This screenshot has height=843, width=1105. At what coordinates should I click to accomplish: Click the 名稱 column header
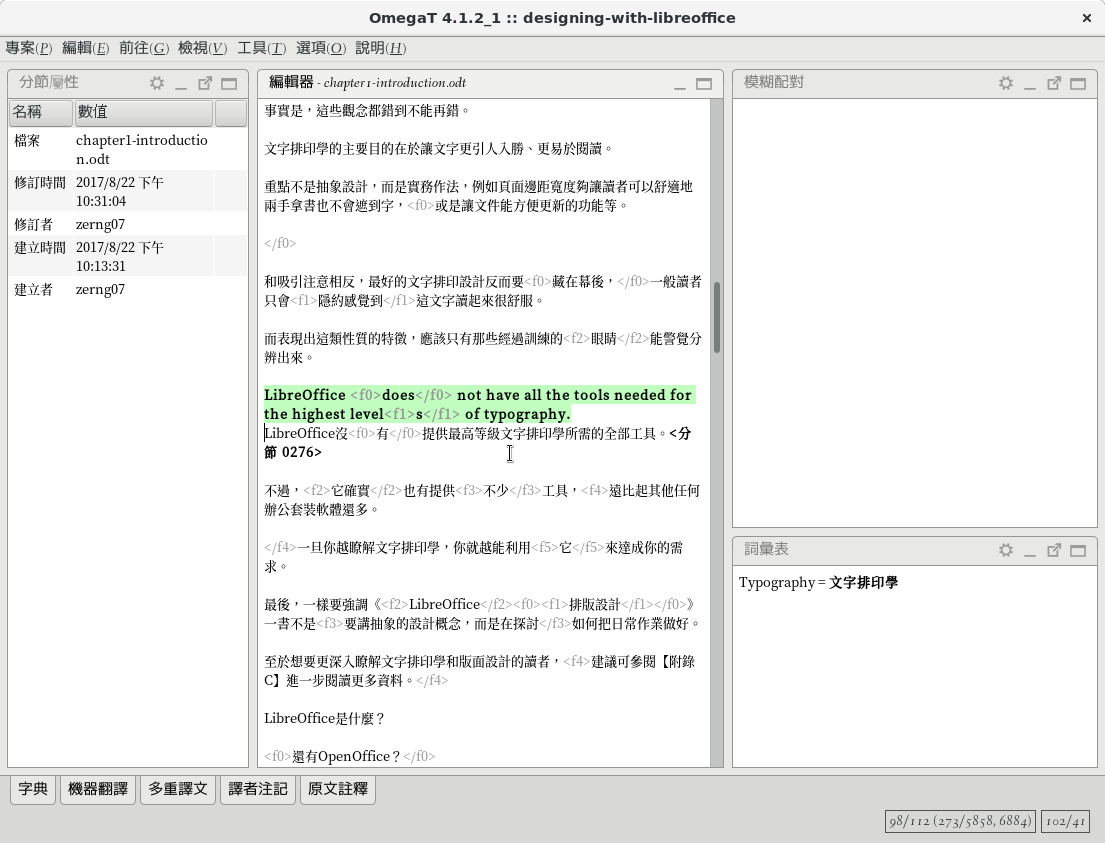point(41,112)
